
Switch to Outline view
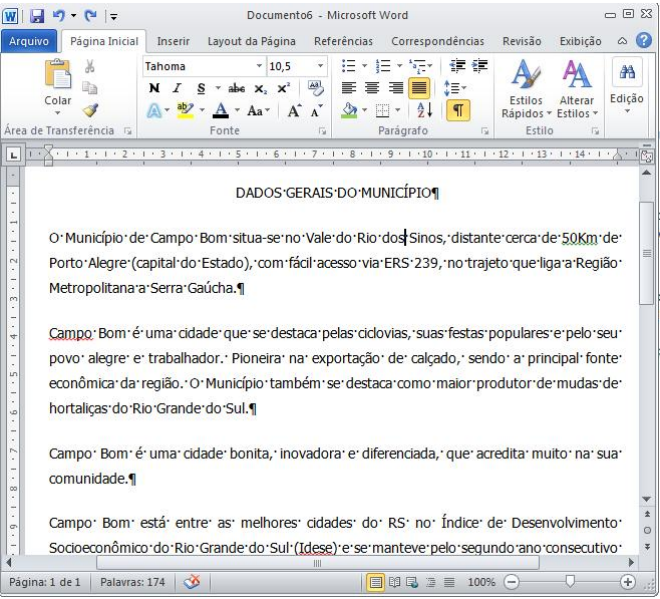point(431,582)
